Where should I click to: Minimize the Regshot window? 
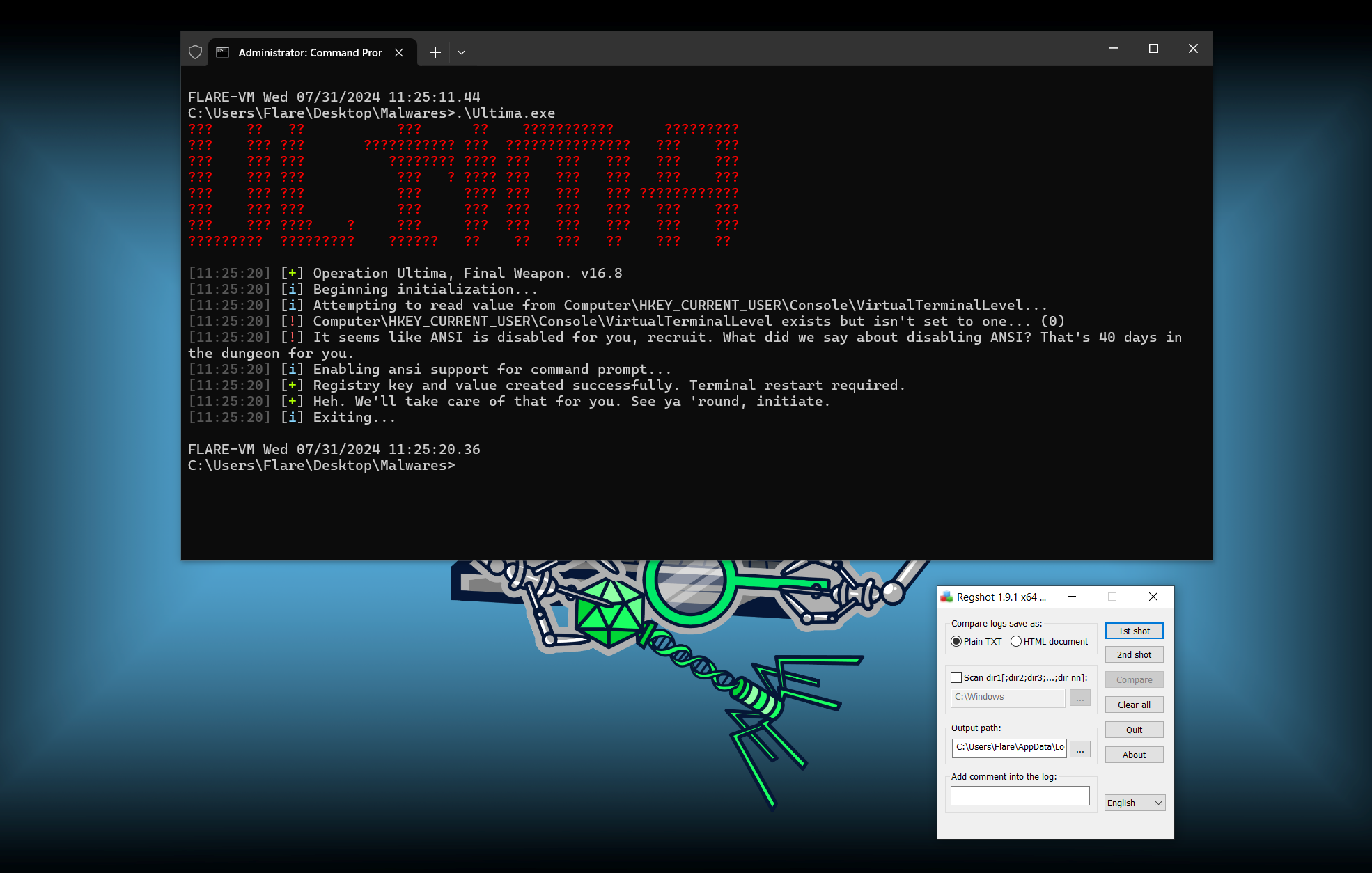click(1072, 597)
